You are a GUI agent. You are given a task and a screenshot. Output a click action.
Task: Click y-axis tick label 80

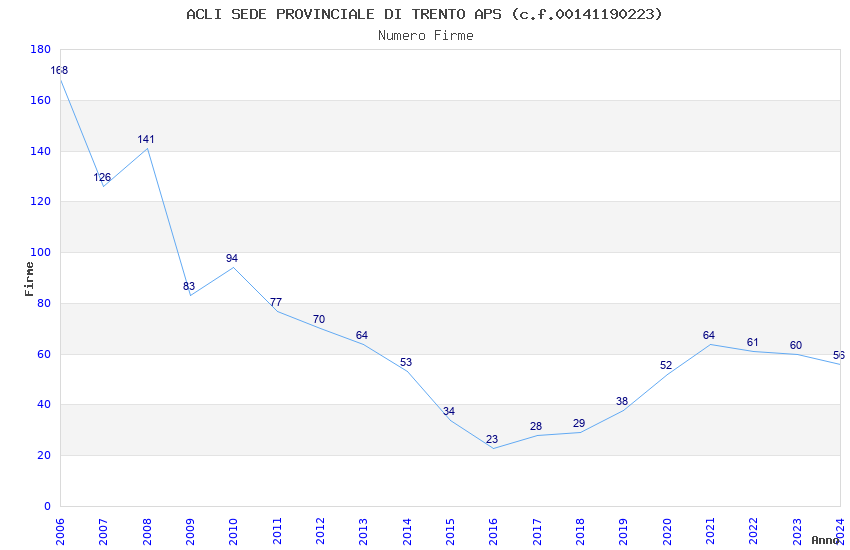pyautogui.click(x=44, y=303)
